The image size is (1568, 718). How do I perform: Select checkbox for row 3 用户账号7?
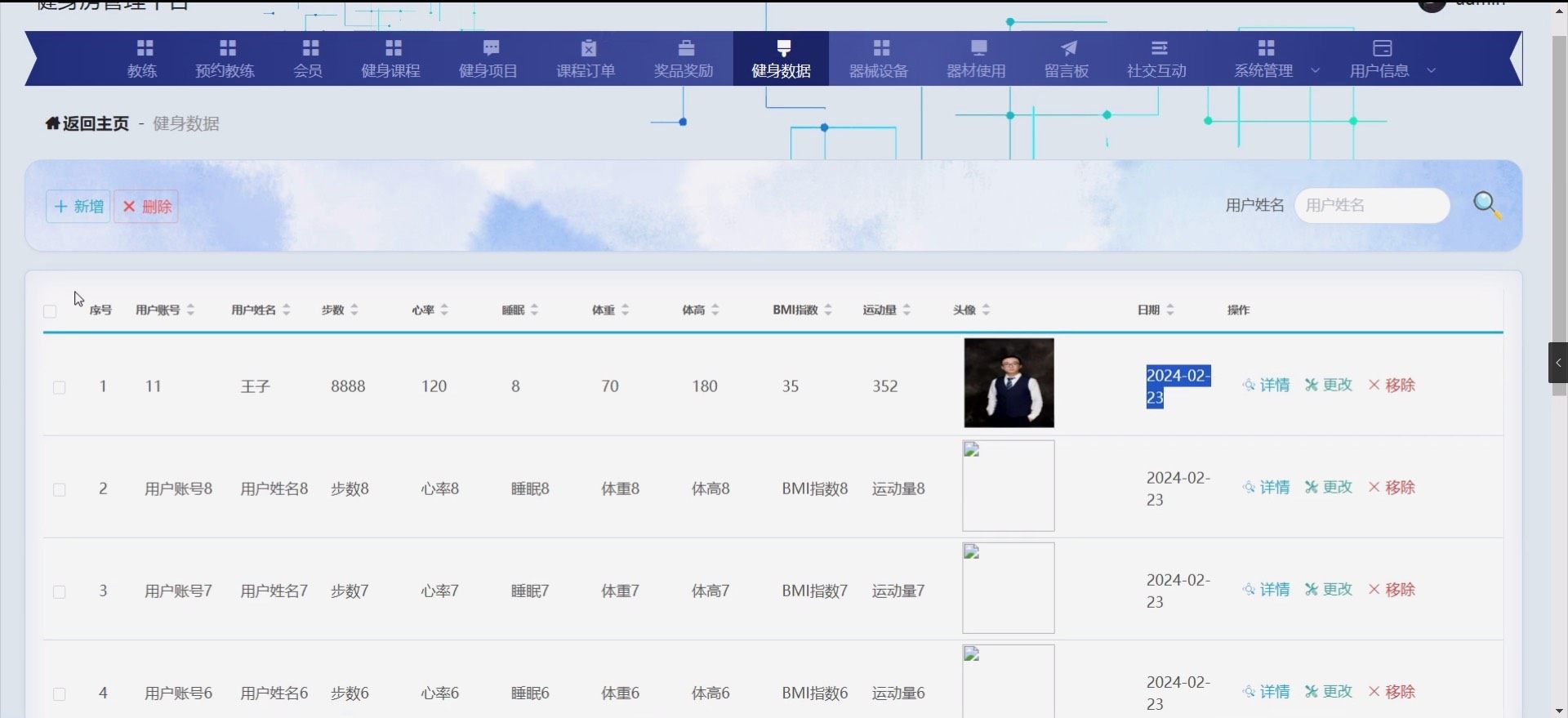pyautogui.click(x=60, y=591)
